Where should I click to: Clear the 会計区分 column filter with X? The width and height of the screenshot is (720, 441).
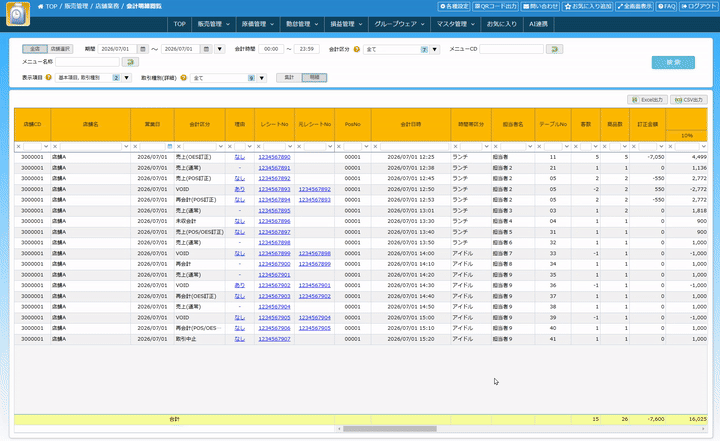click(179, 147)
